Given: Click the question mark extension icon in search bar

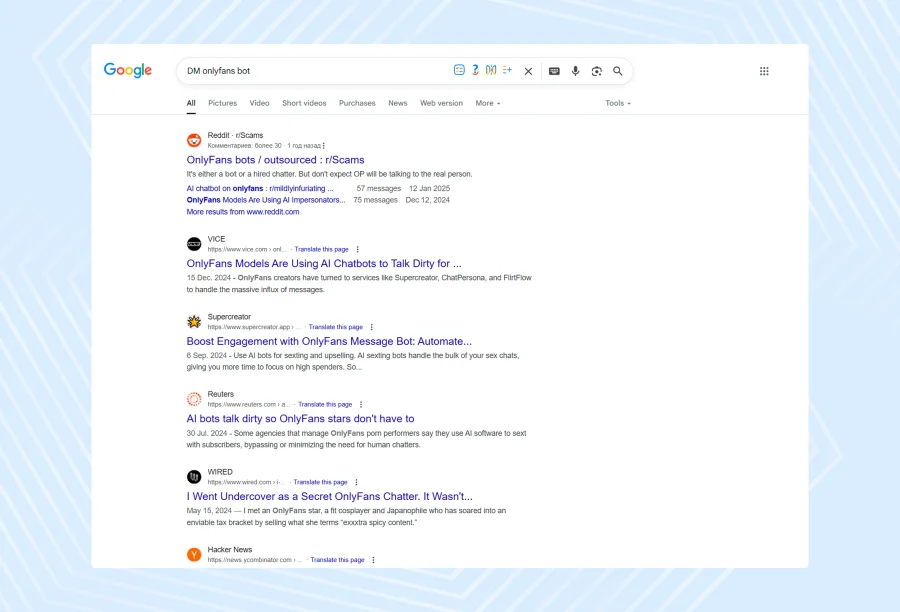Looking at the screenshot, I should tap(475, 70).
